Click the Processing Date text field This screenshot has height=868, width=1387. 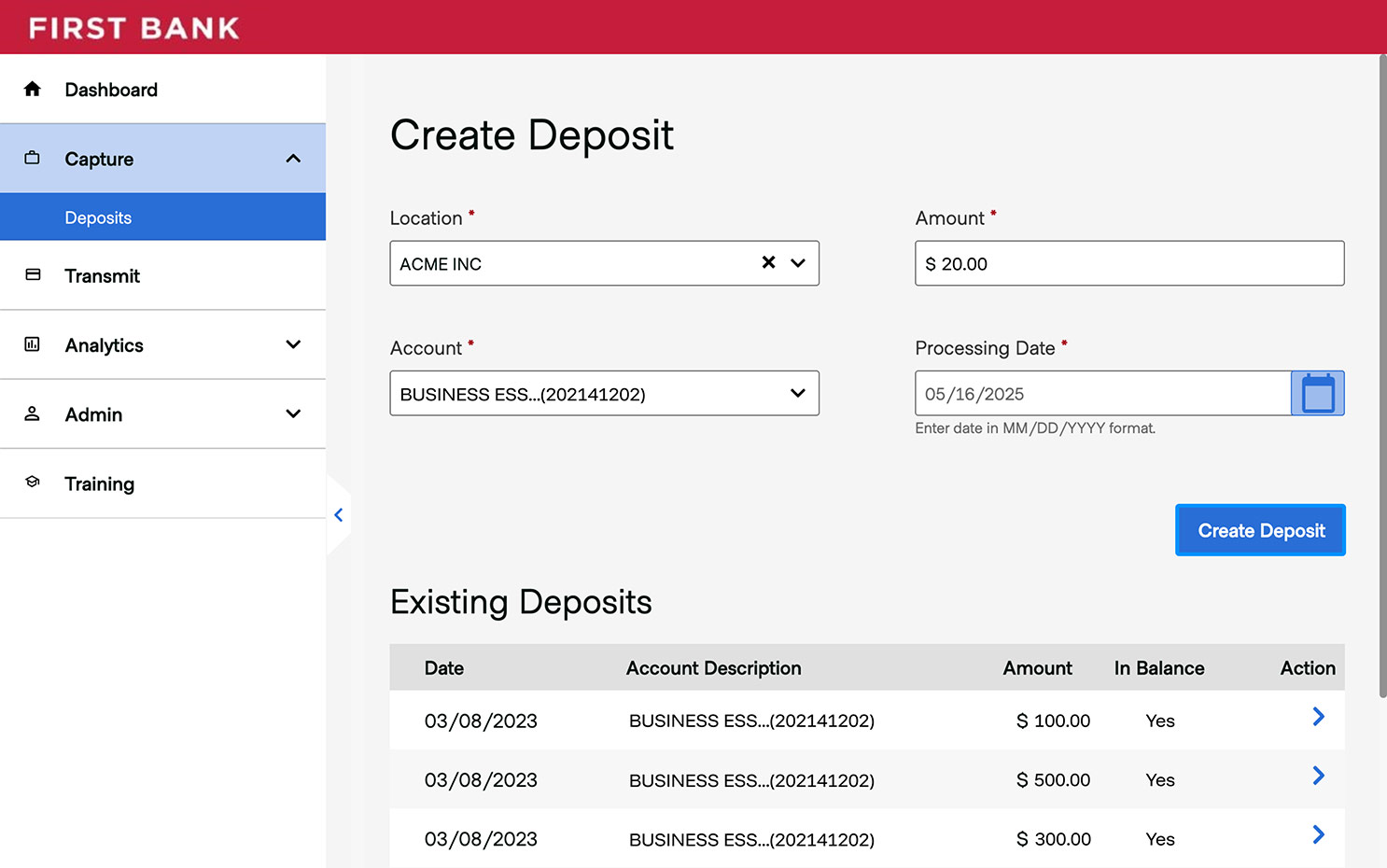point(1102,393)
